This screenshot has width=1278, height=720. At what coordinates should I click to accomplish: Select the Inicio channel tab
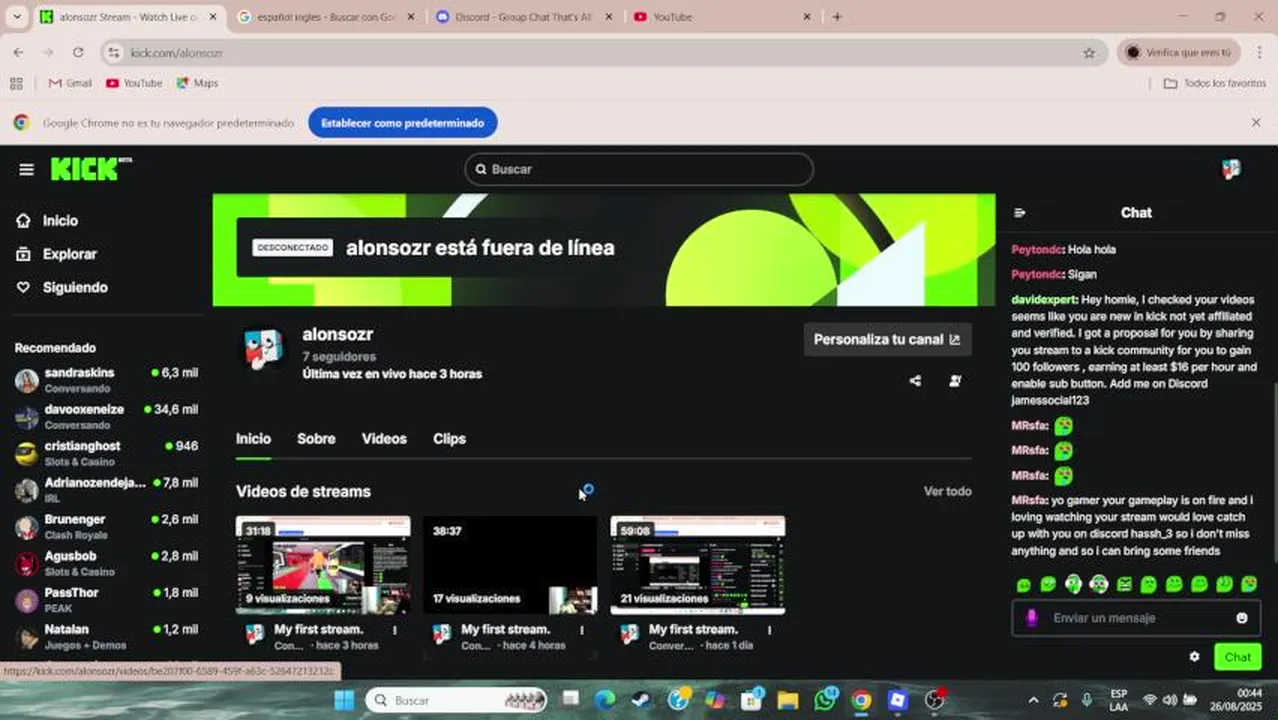click(253, 439)
